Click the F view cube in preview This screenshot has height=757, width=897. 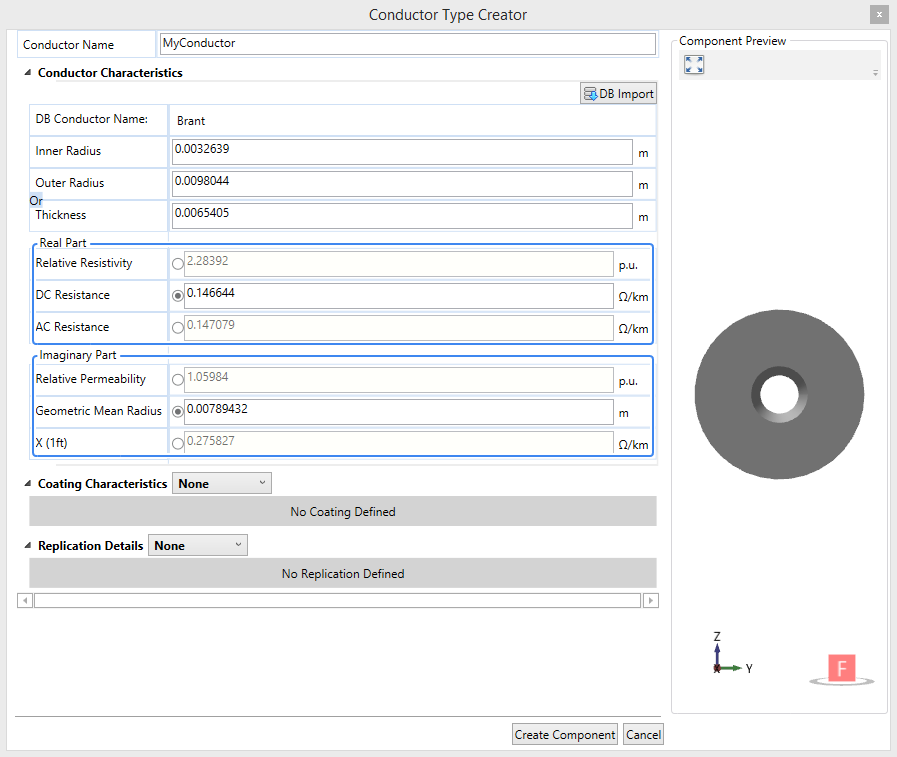[x=842, y=668]
